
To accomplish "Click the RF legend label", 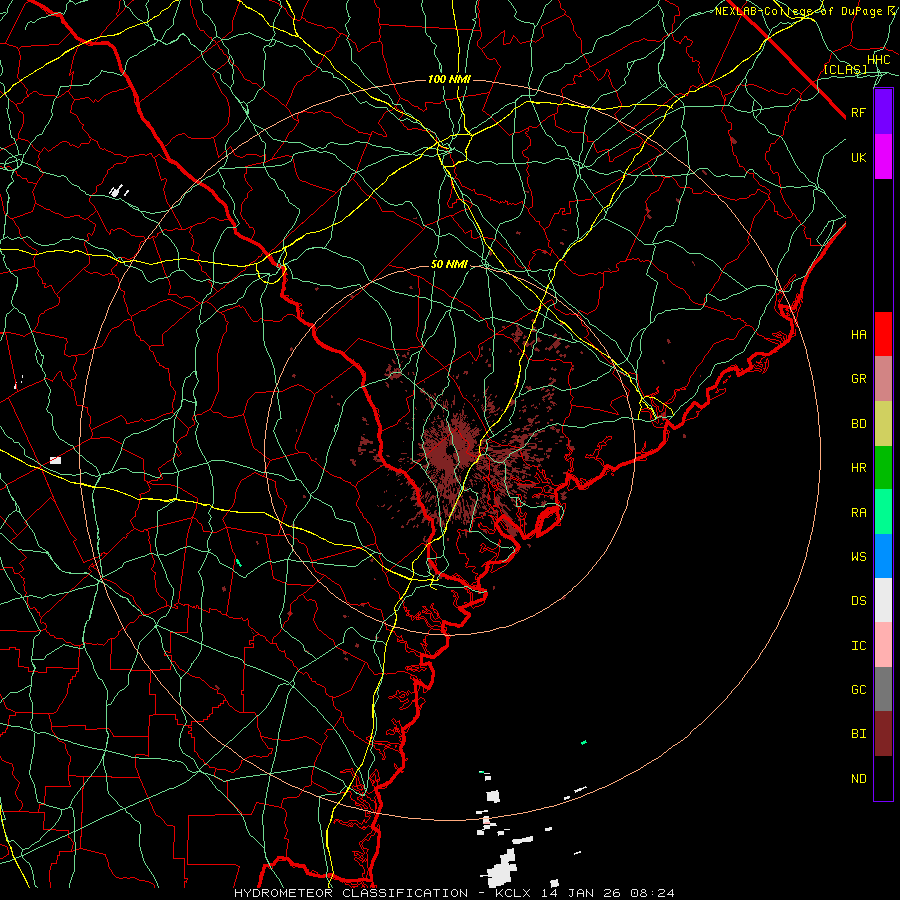I will click(859, 113).
